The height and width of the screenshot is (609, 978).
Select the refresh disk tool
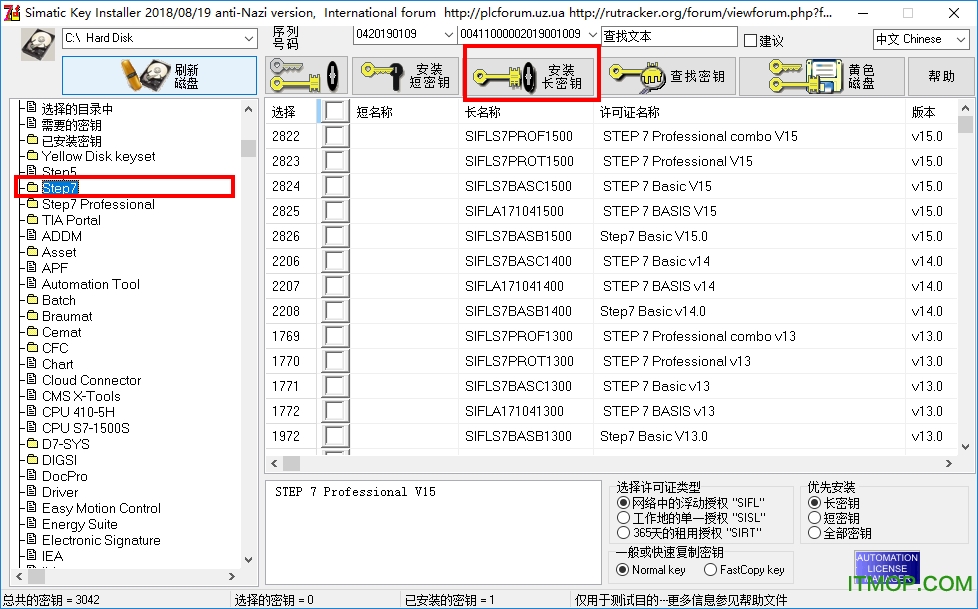tap(158, 75)
